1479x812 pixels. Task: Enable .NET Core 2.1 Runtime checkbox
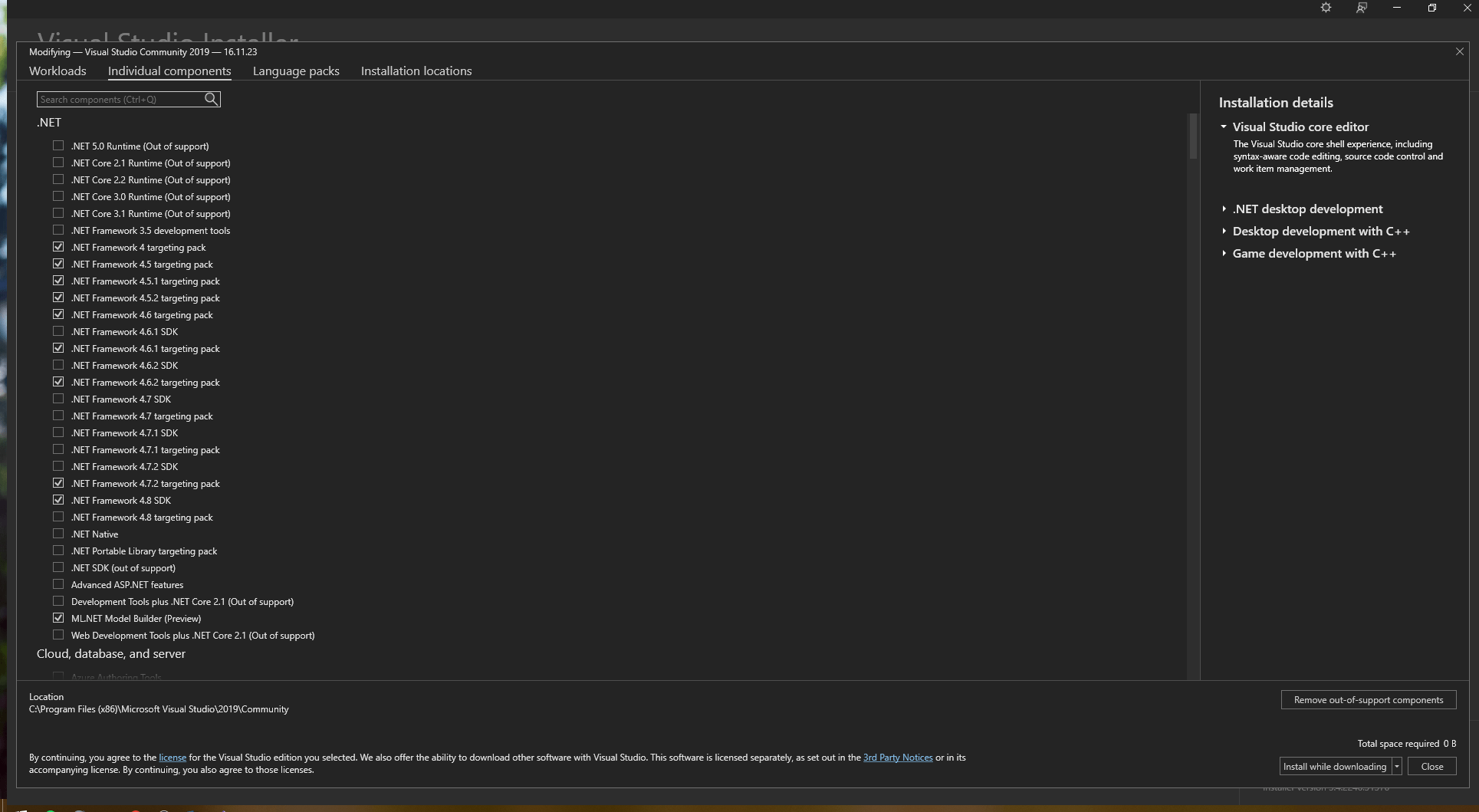click(58, 163)
